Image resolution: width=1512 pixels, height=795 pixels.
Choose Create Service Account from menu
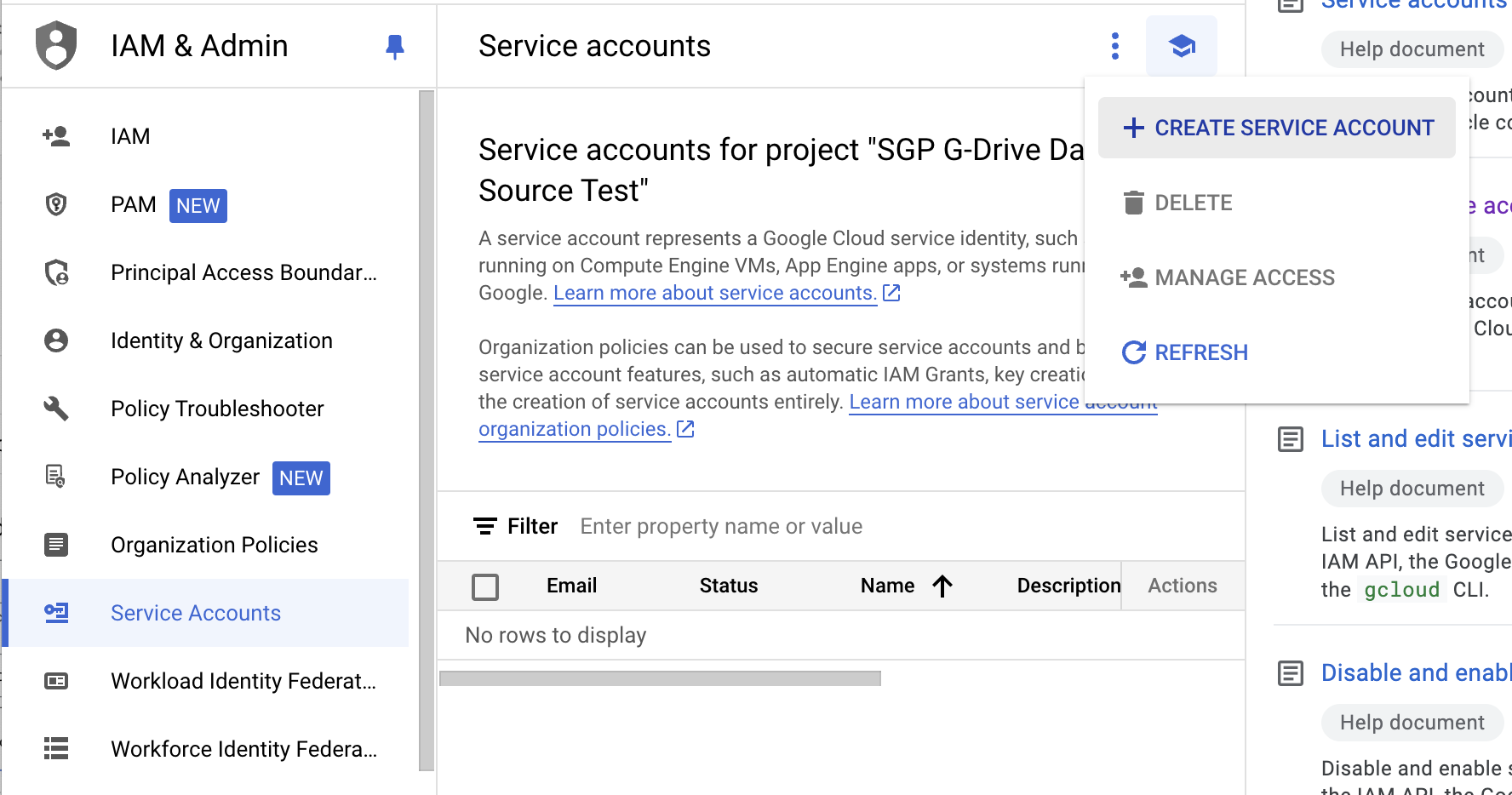point(1277,128)
